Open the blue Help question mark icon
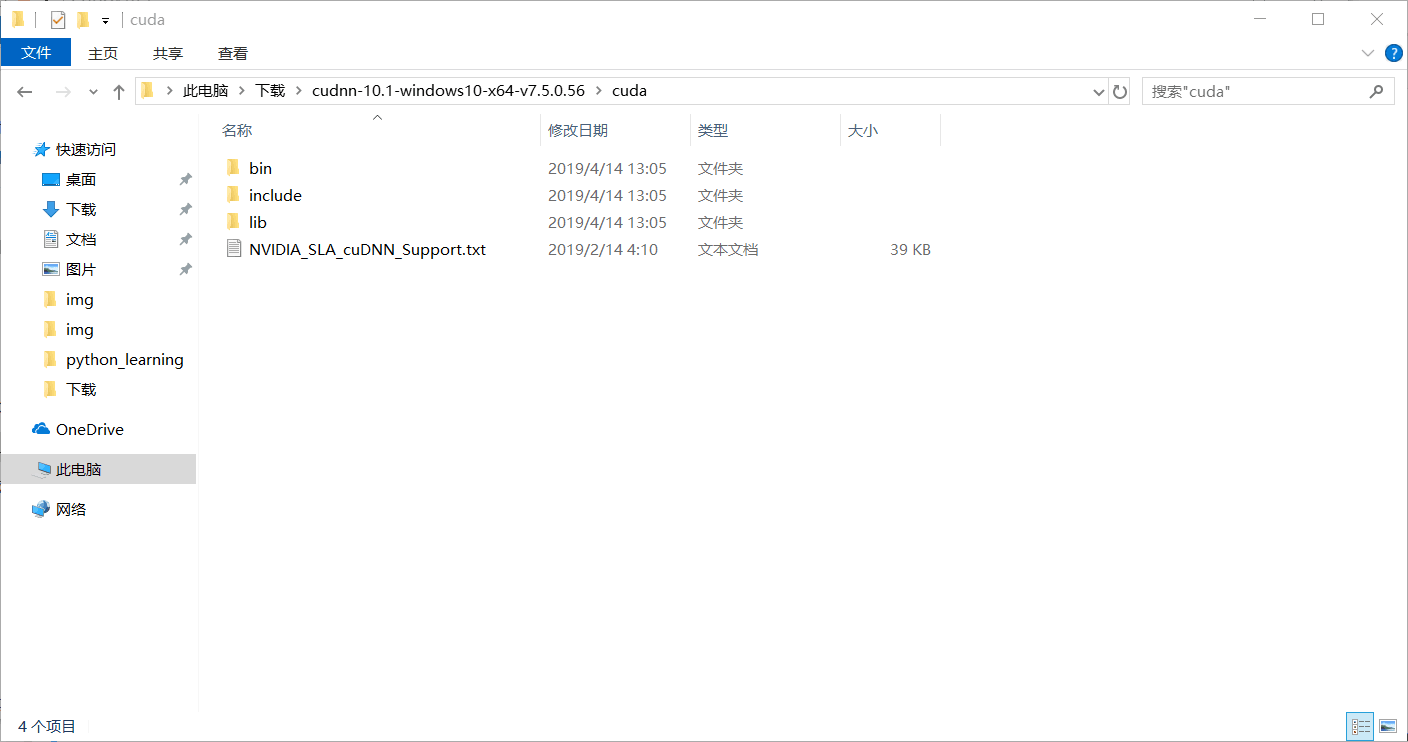 tap(1393, 52)
